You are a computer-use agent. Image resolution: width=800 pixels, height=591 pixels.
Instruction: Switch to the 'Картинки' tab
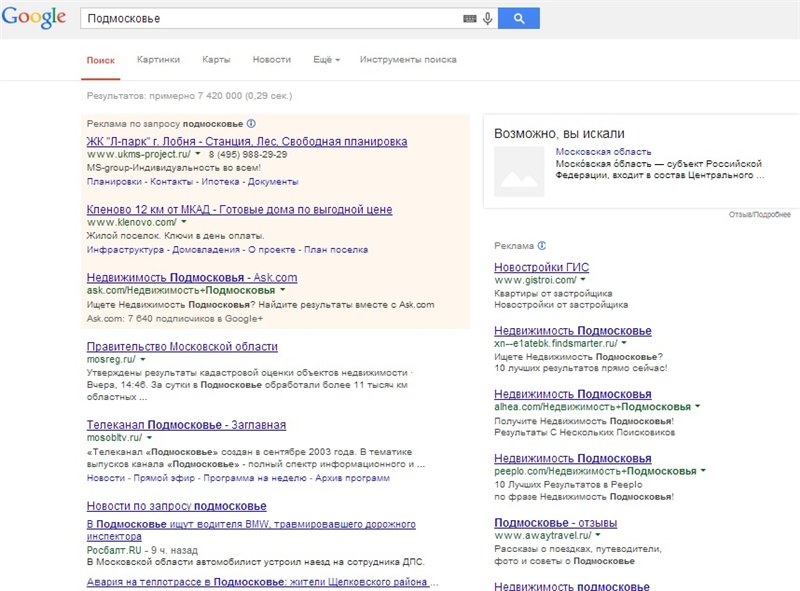(158, 60)
